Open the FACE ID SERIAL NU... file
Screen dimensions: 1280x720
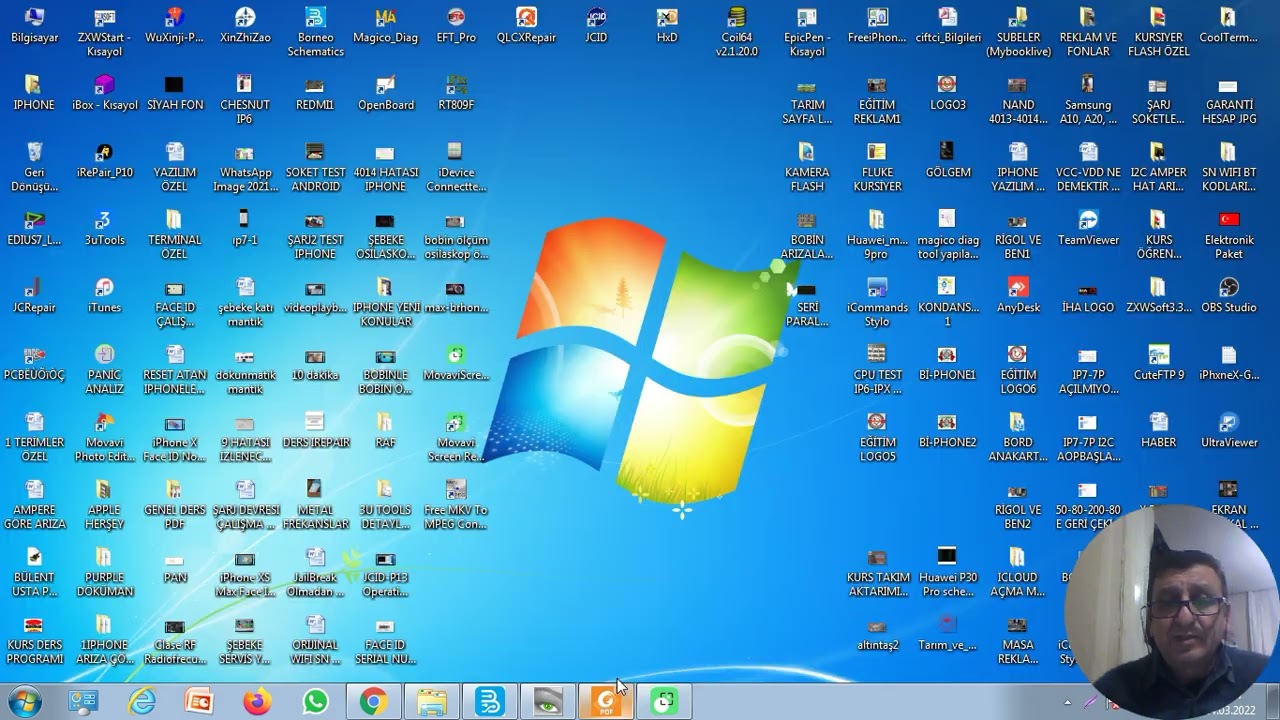pyautogui.click(x=385, y=640)
